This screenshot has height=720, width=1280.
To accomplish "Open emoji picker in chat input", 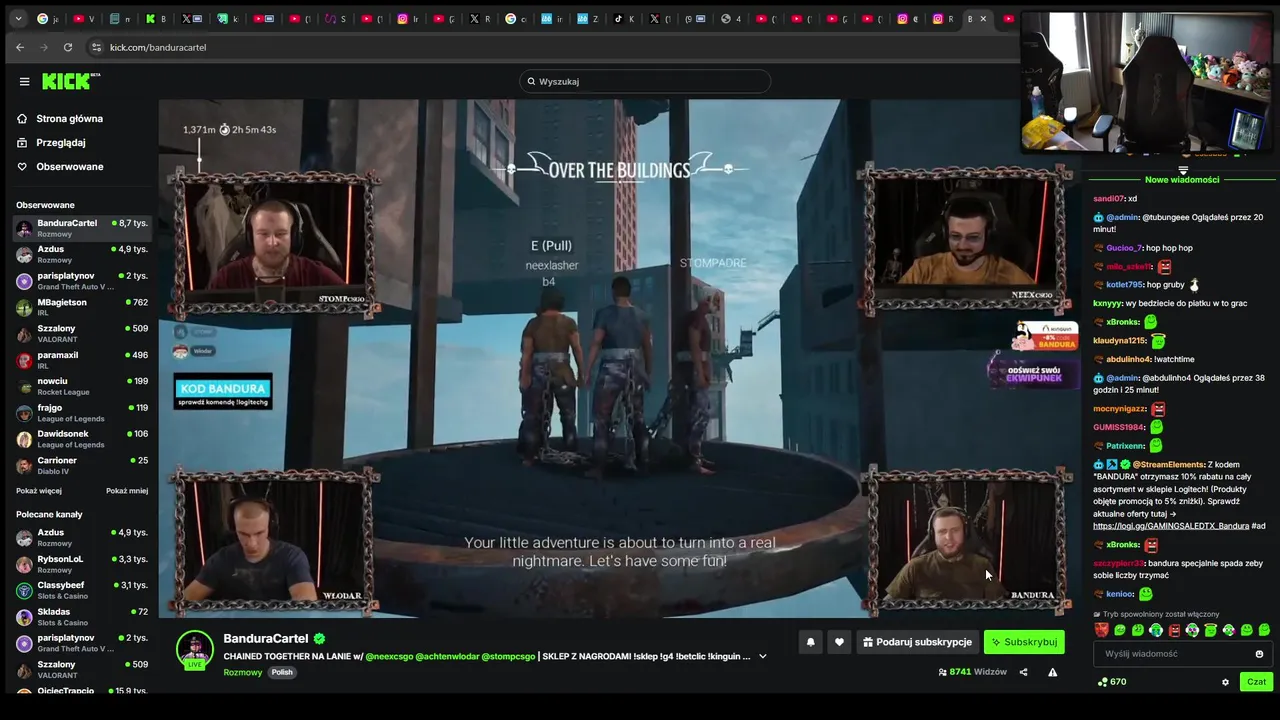I will (1259, 654).
